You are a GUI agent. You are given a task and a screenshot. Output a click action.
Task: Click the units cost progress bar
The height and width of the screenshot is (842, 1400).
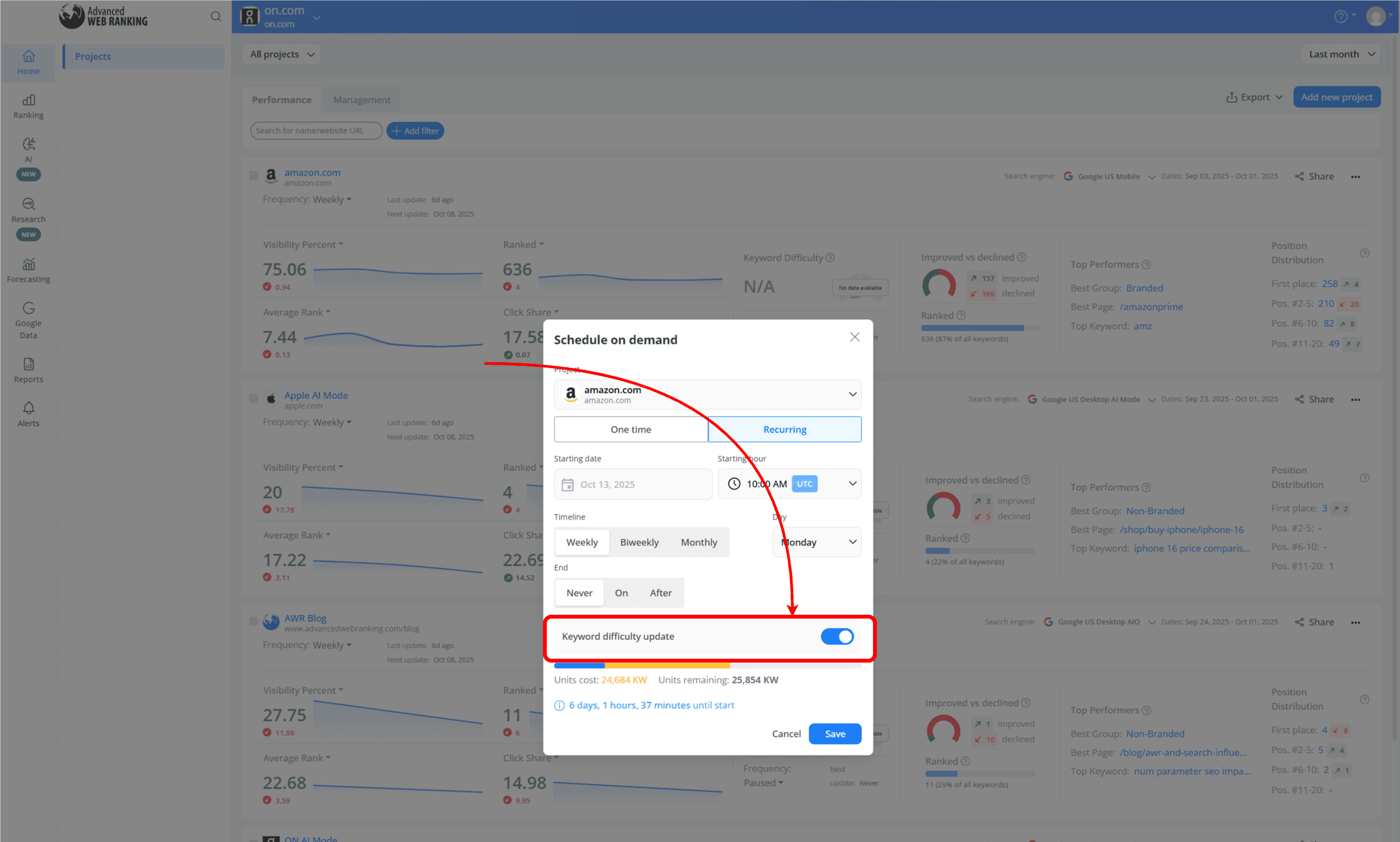(x=707, y=665)
